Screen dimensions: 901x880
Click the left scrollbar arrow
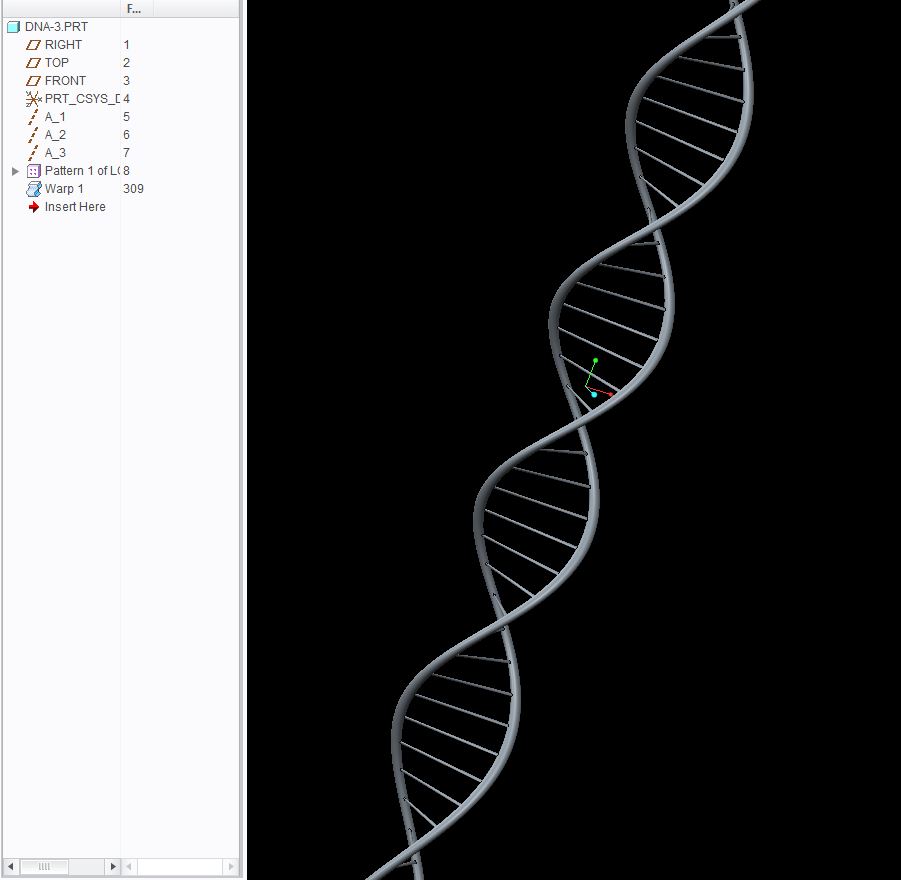tap(9, 866)
